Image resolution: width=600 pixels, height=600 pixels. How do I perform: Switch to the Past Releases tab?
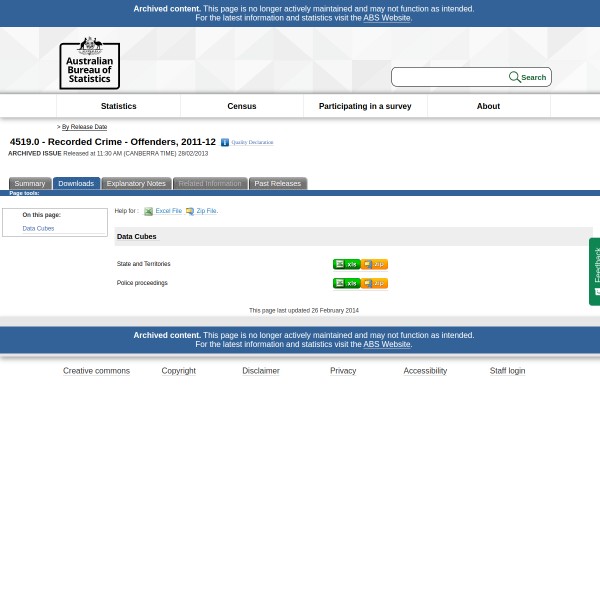[277, 184]
